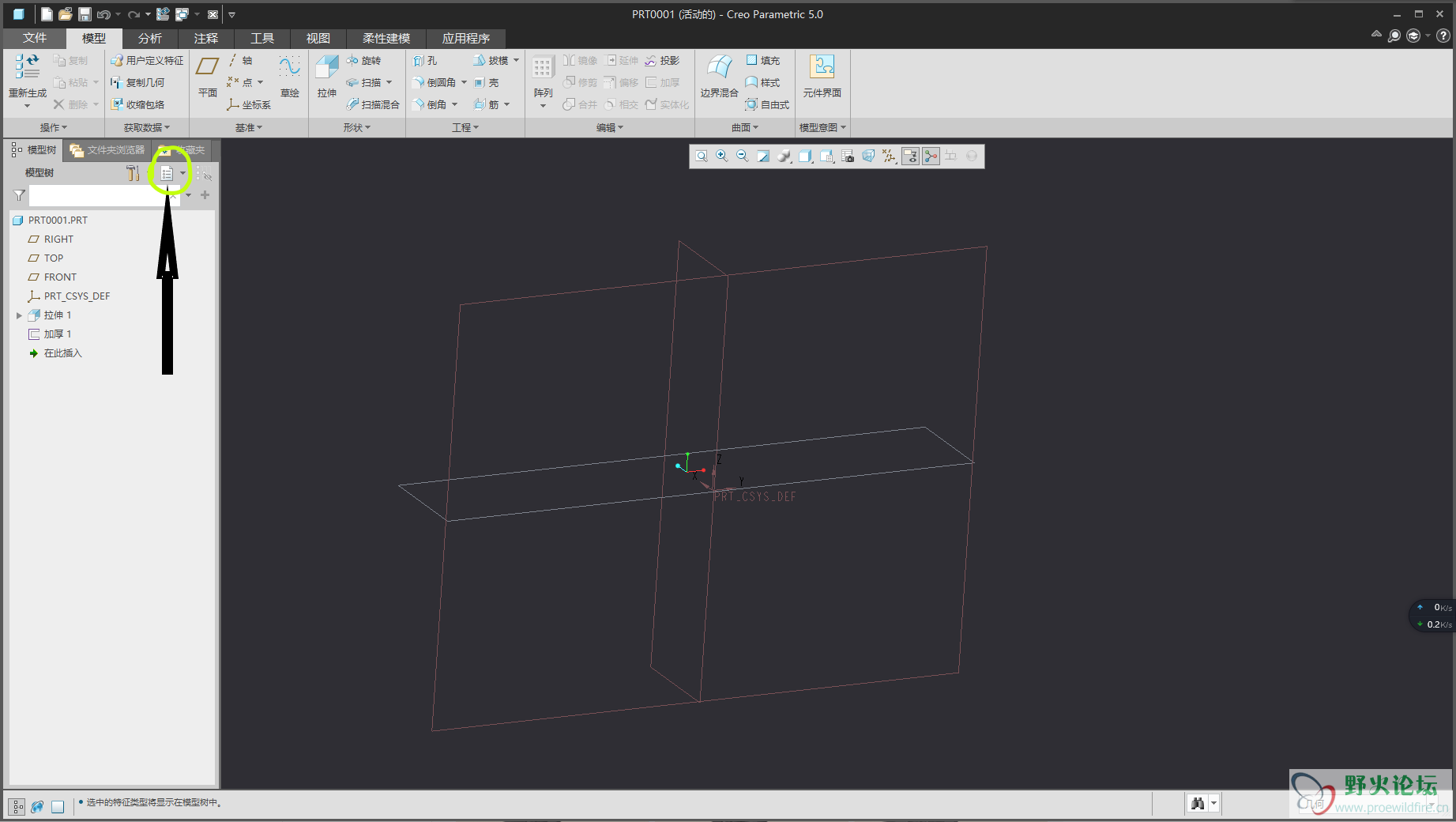This screenshot has width=1456, height=822.
Task: Click User-Defined Feature (用户定义特征) button
Action: click(x=147, y=60)
